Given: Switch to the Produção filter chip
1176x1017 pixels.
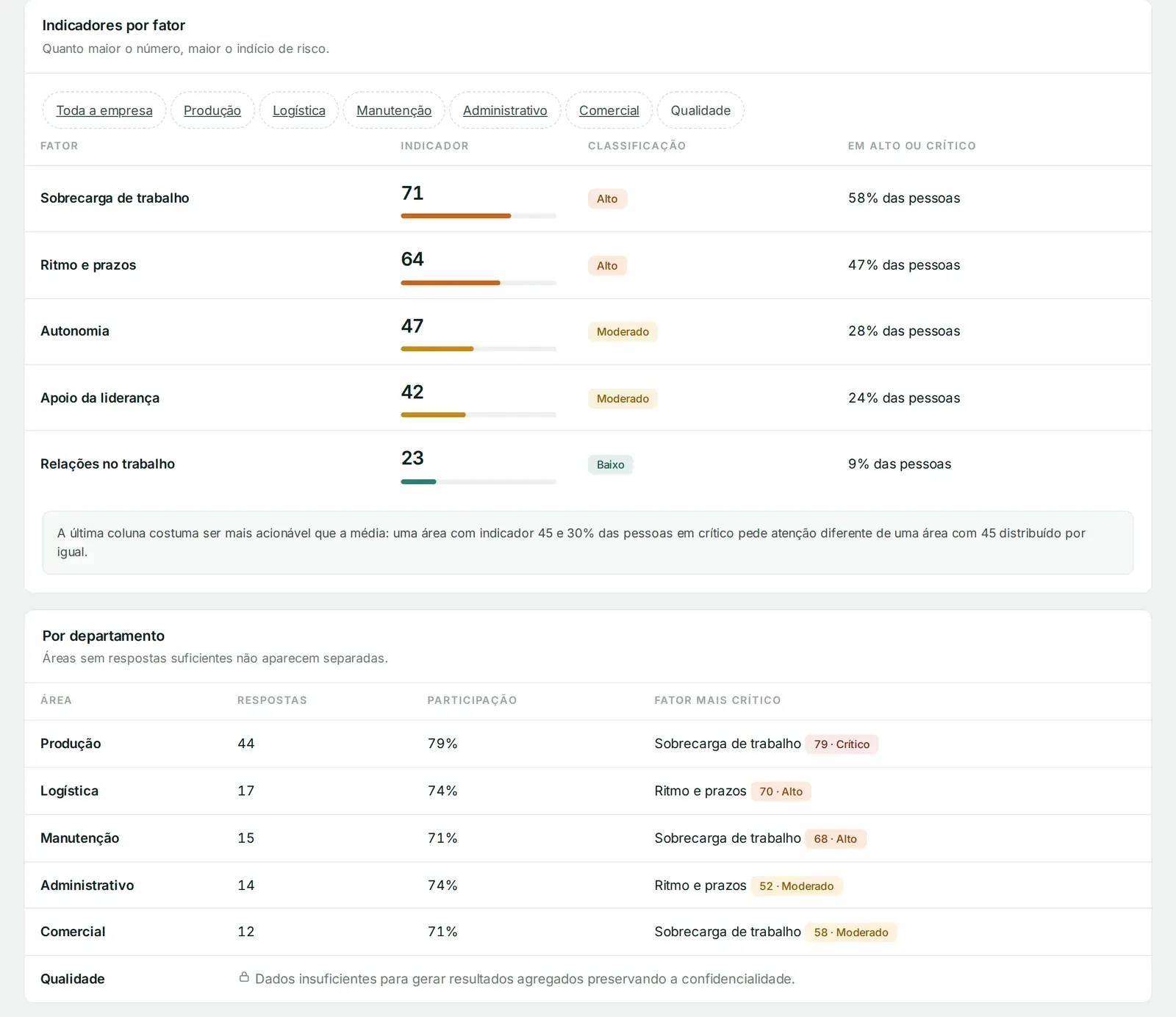Looking at the screenshot, I should [x=212, y=110].
